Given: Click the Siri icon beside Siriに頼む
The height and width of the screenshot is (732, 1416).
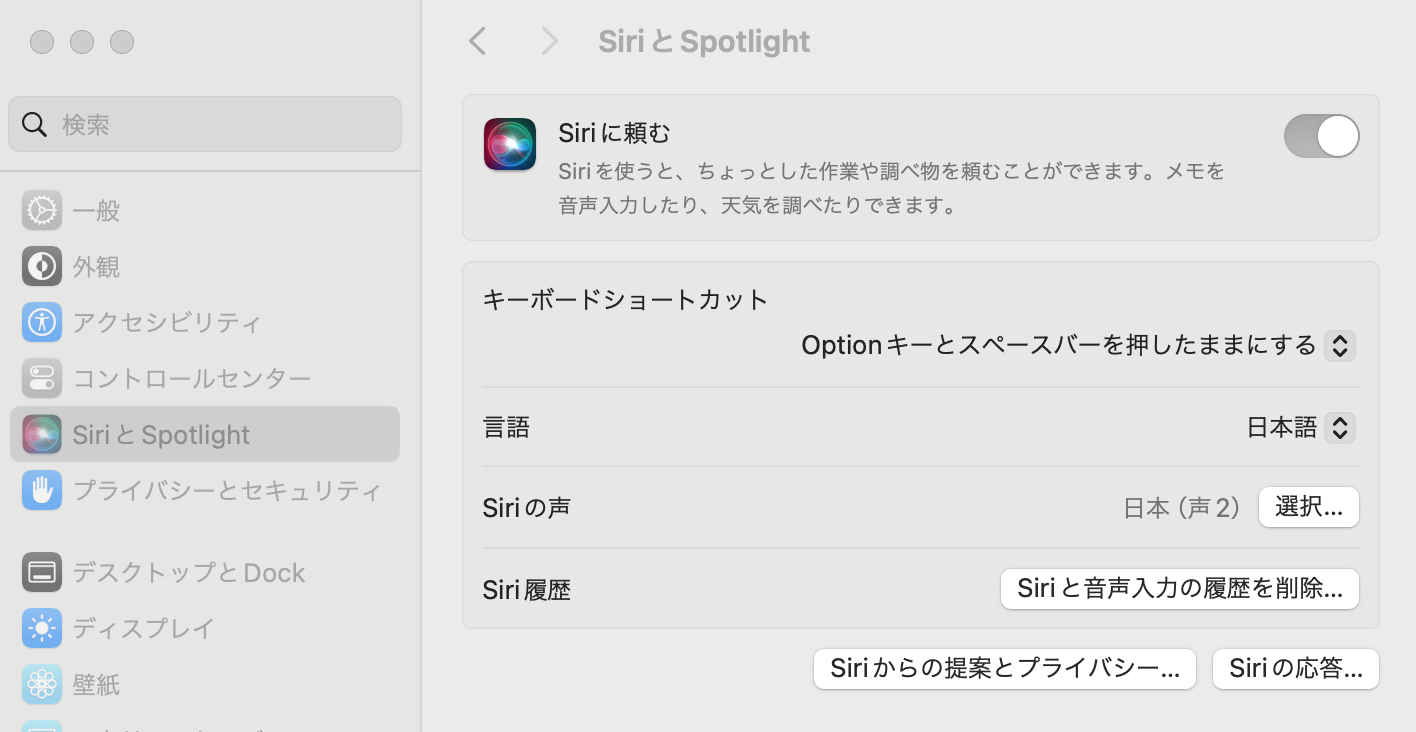Looking at the screenshot, I should click(510, 144).
